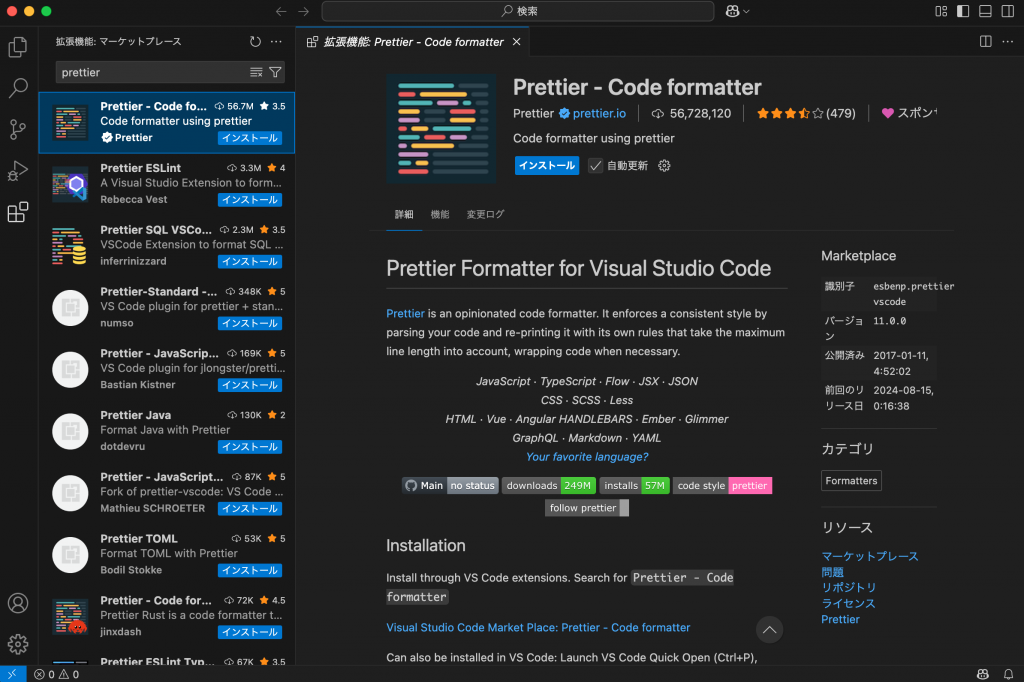Screen dimensions: 1024x682
Task: Click the downloads 249M badge
Action: pyautogui.click(x=549, y=485)
